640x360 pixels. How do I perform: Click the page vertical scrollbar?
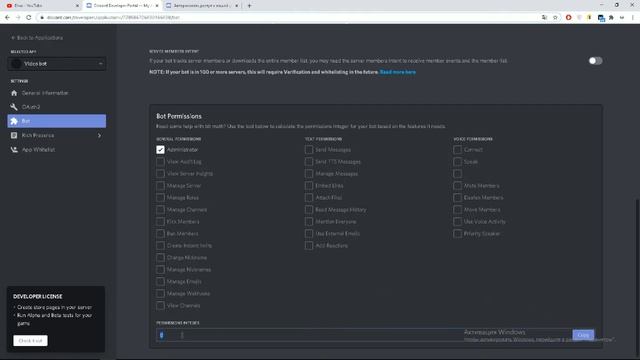click(x=637, y=278)
